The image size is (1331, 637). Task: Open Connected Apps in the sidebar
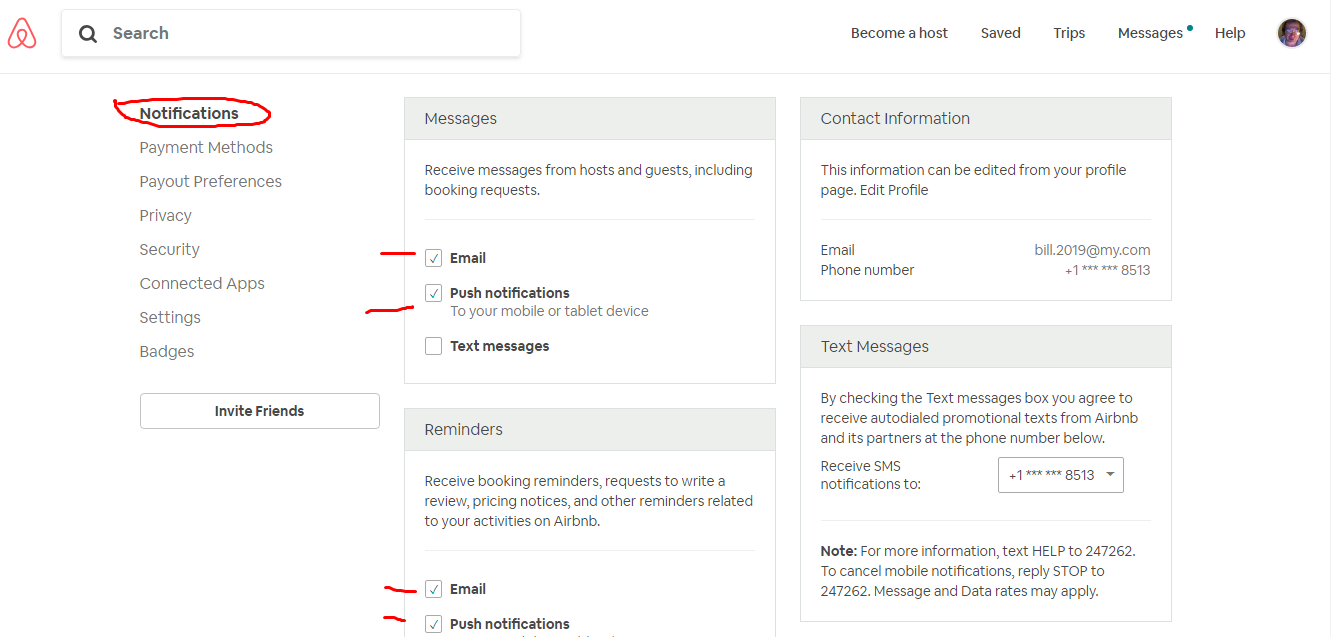(202, 284)
